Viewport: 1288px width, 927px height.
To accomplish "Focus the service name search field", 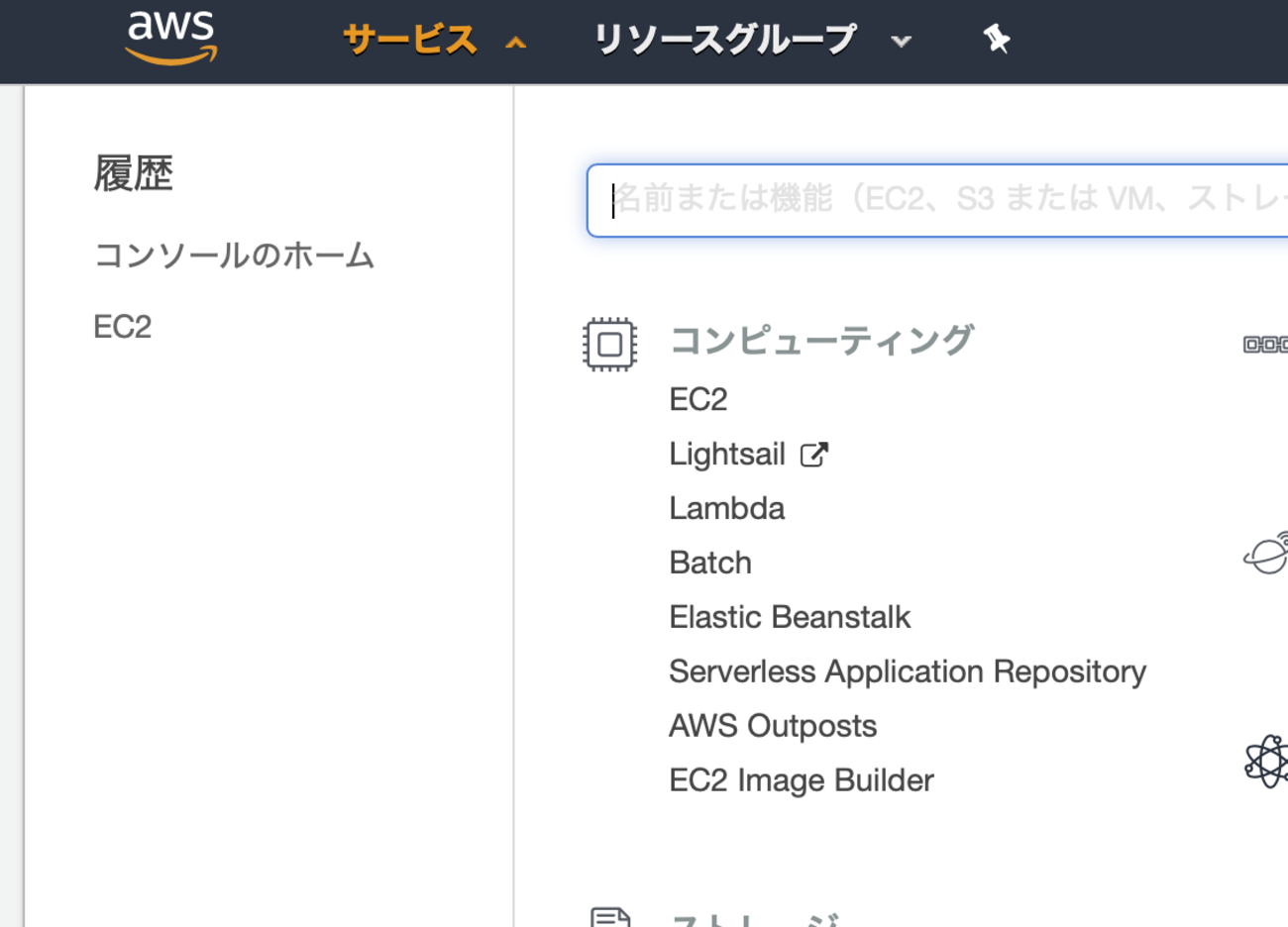I will [x=937, y=200].
